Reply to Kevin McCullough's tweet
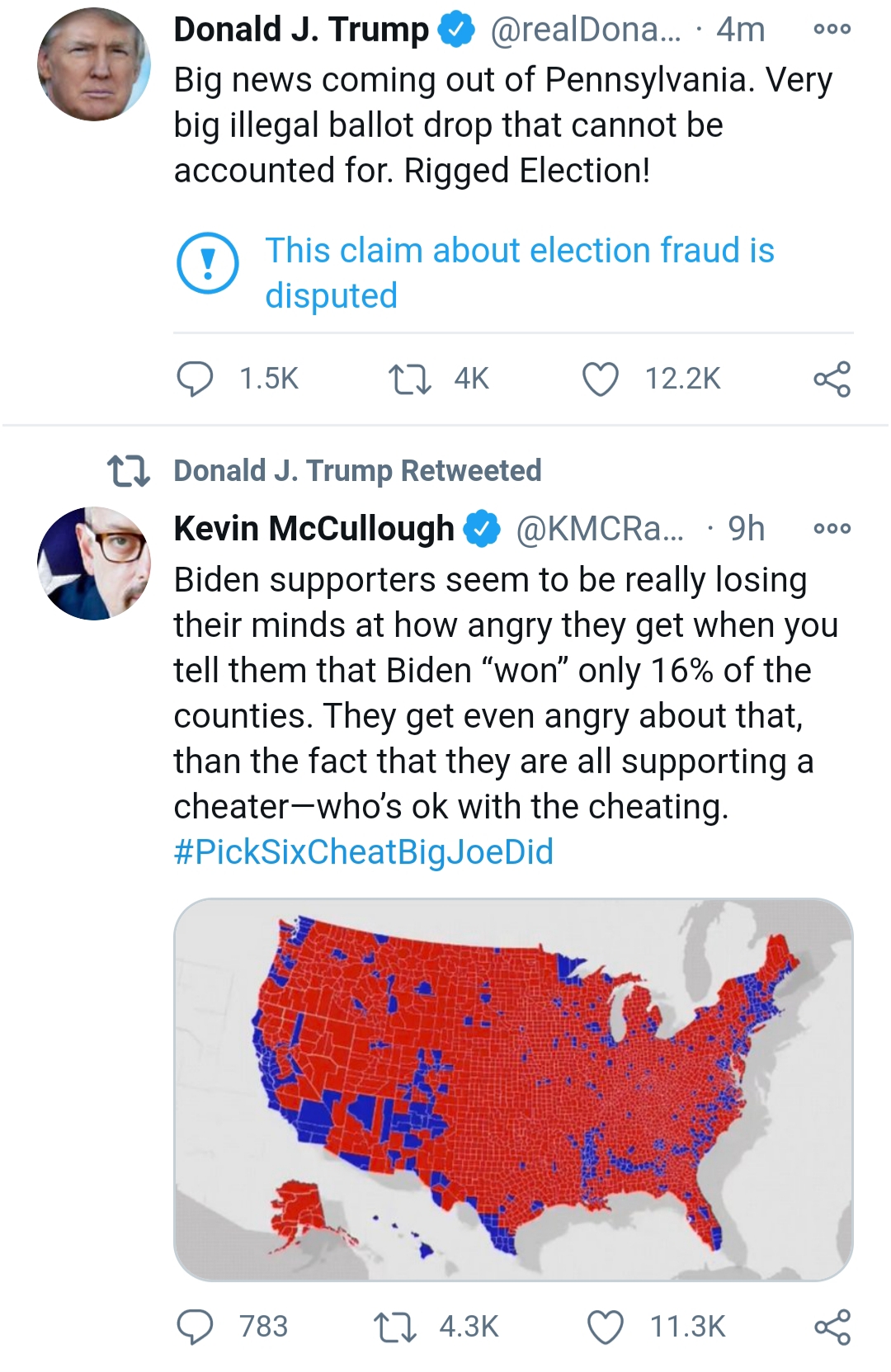Viewport: 891px width, 1372px height. [196, 1327]
